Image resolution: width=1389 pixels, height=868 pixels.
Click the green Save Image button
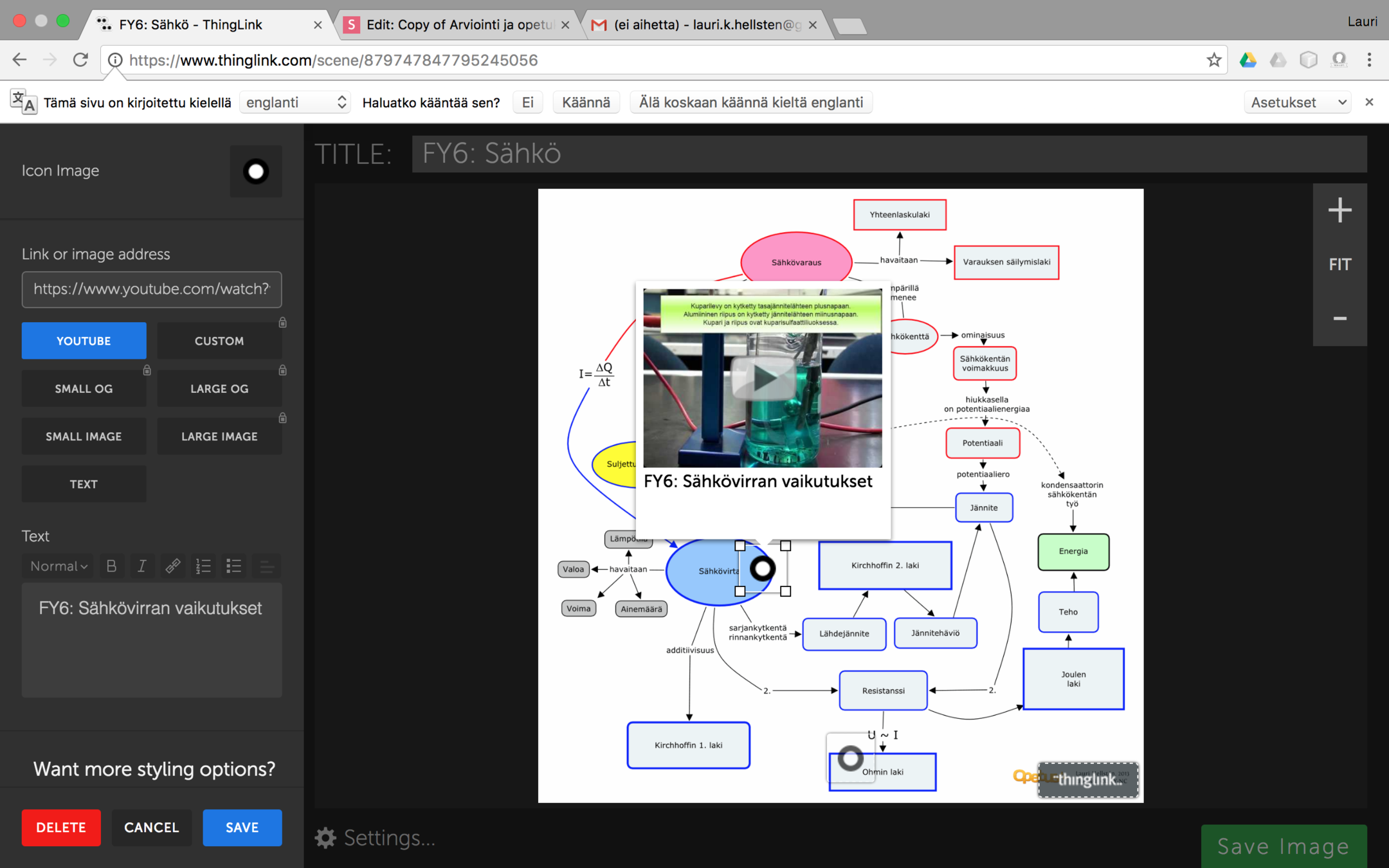[x=1283, y=846]
